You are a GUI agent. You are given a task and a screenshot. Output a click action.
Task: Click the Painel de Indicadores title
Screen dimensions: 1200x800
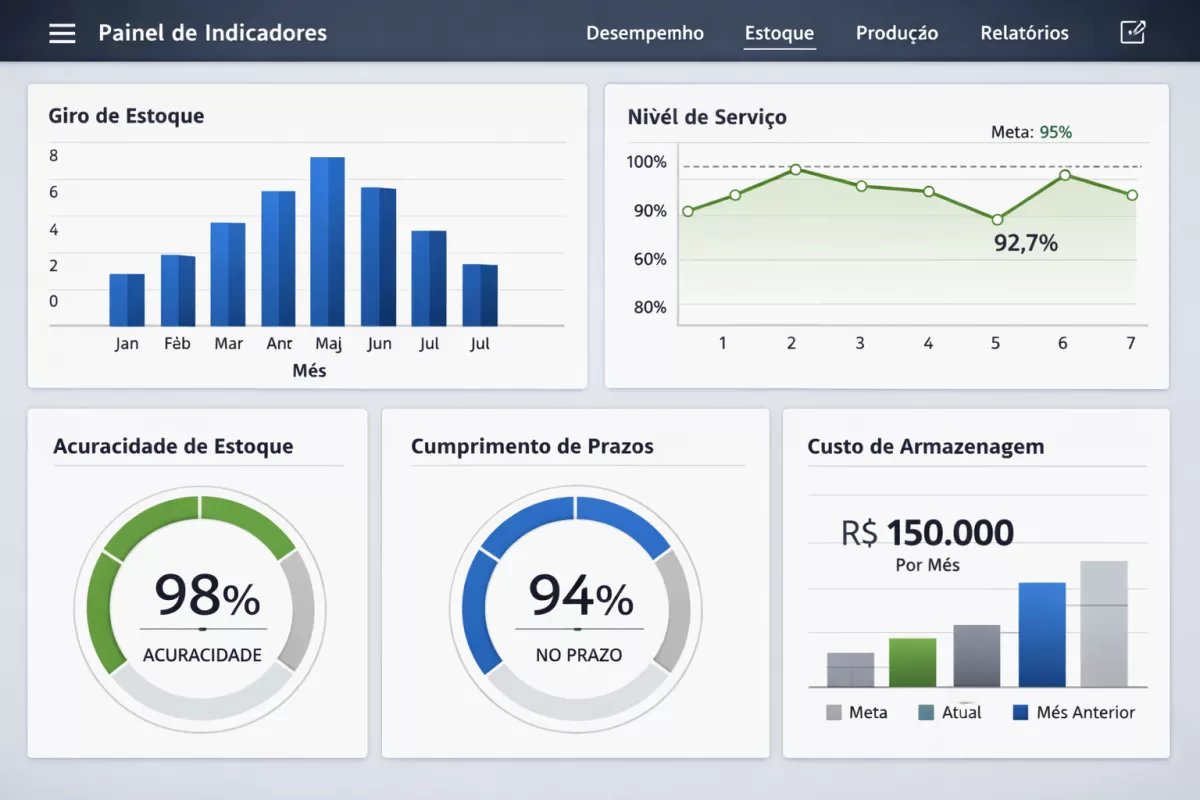click(x=213, y=33)
